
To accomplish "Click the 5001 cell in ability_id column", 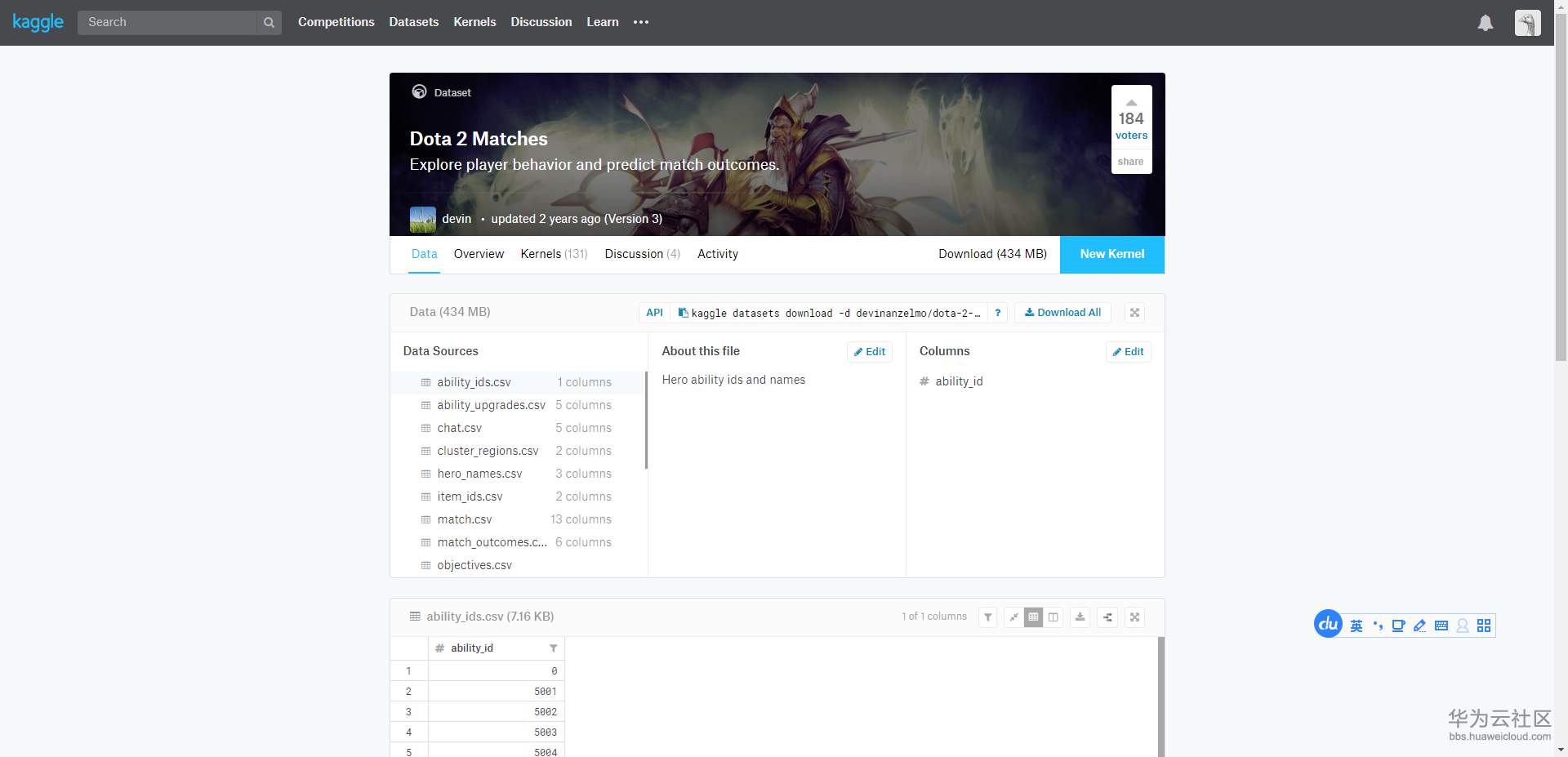I will (x=497, y=692).
